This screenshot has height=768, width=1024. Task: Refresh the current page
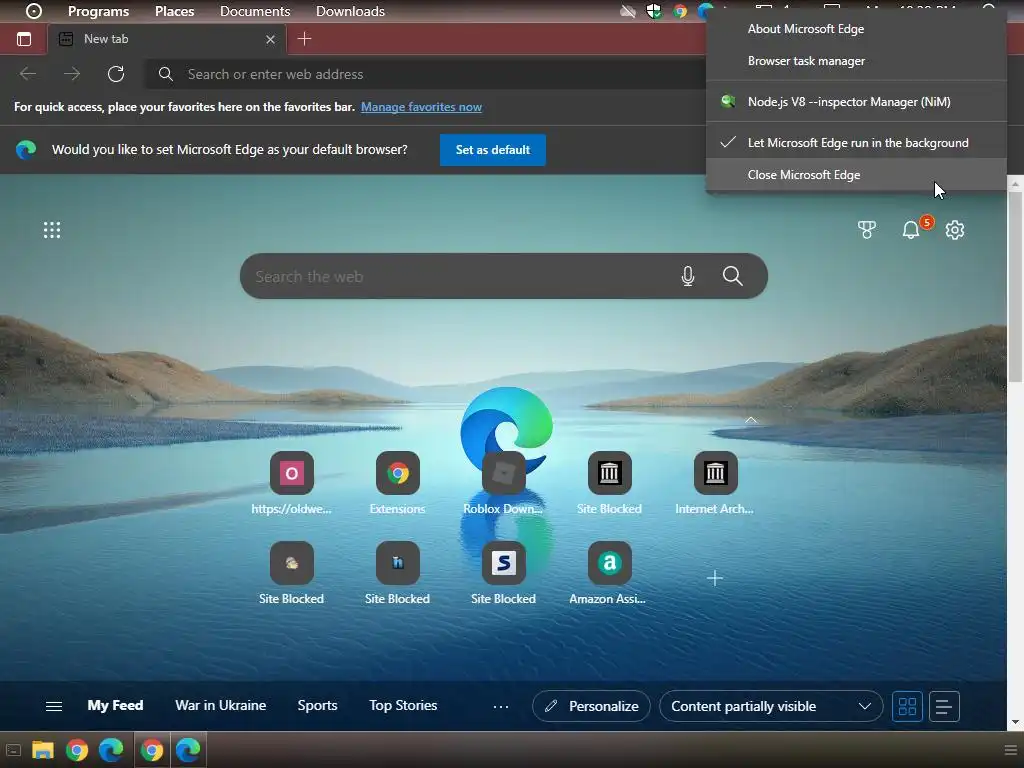[x=116, y=74]
